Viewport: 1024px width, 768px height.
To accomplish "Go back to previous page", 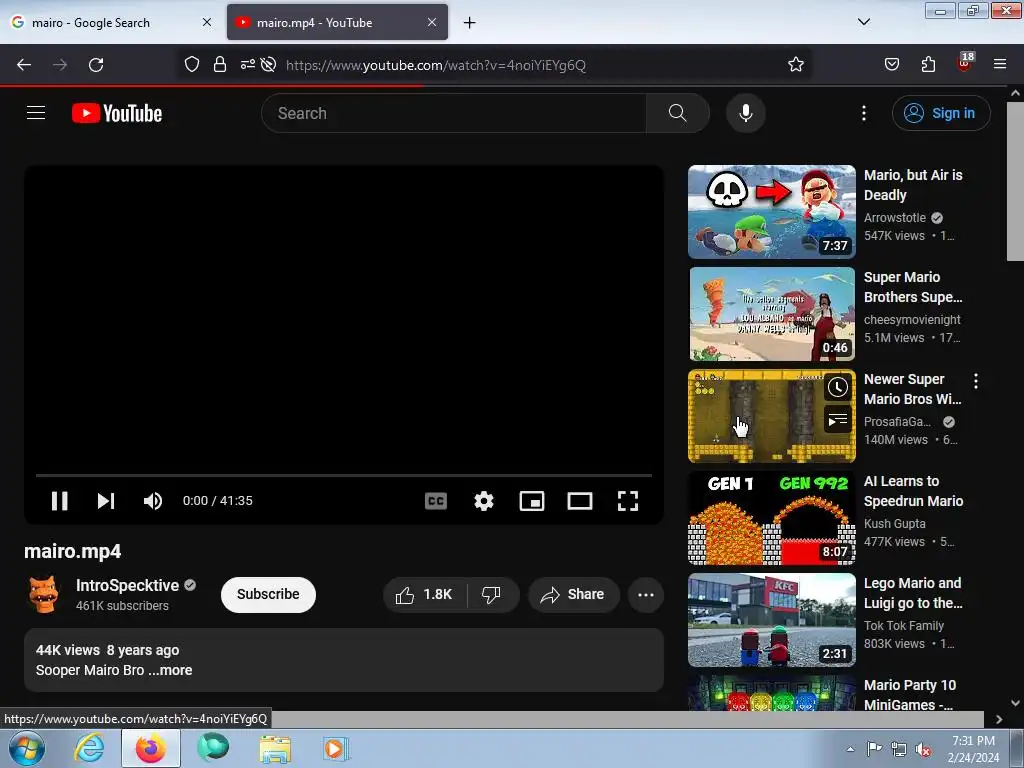I will pyautogui.click(x=24, y=65).
